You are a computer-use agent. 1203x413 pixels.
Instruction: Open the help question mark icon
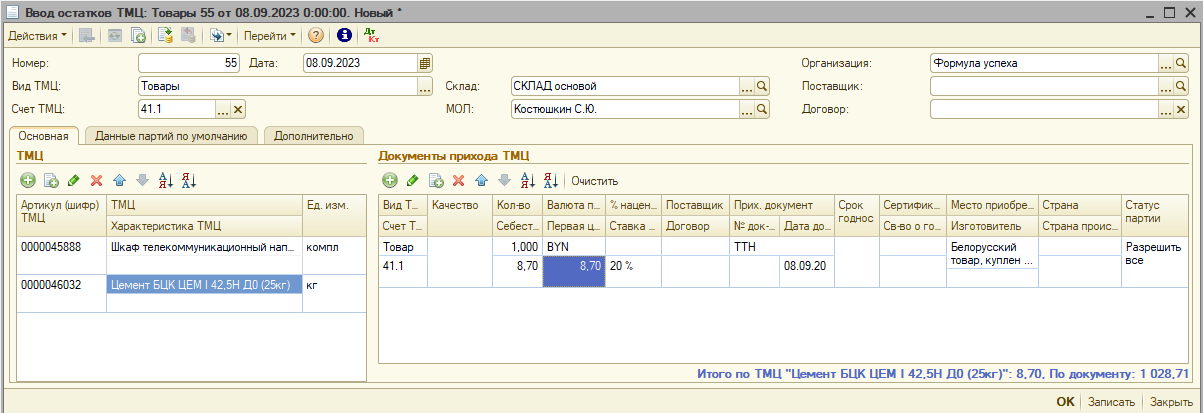(x=316, y=35)
